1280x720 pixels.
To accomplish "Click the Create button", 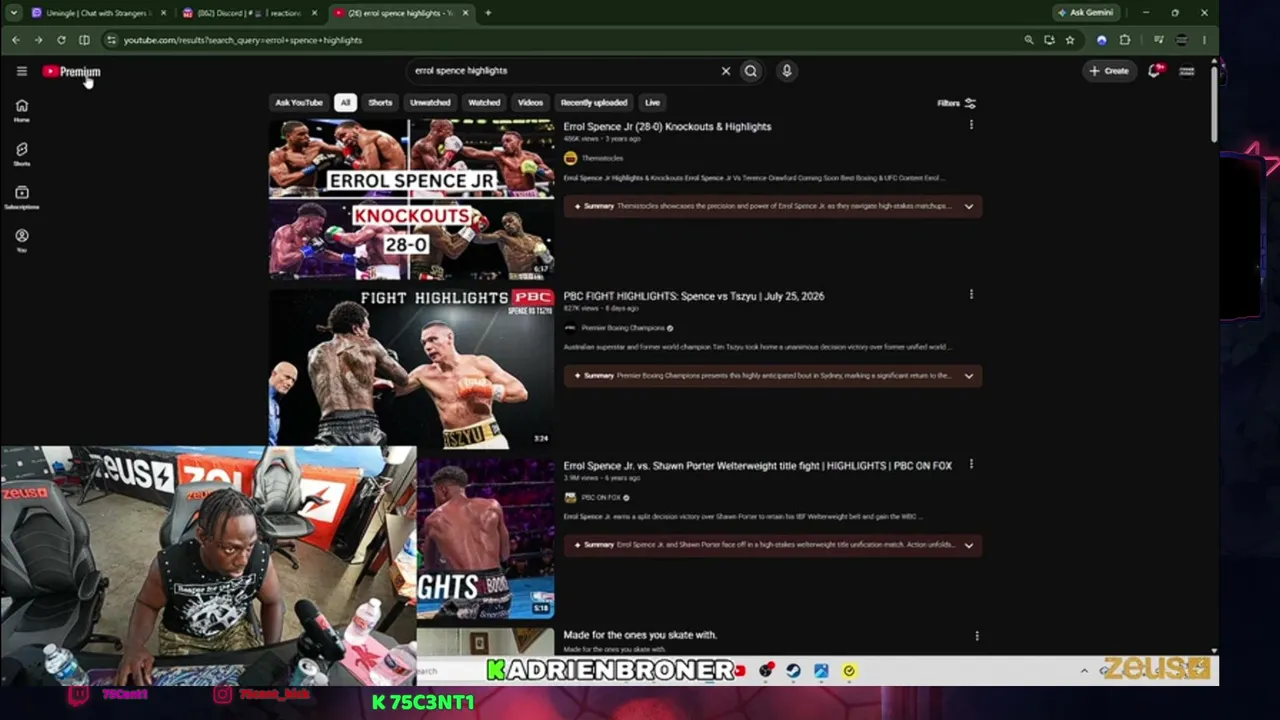I will (1109, 71).
